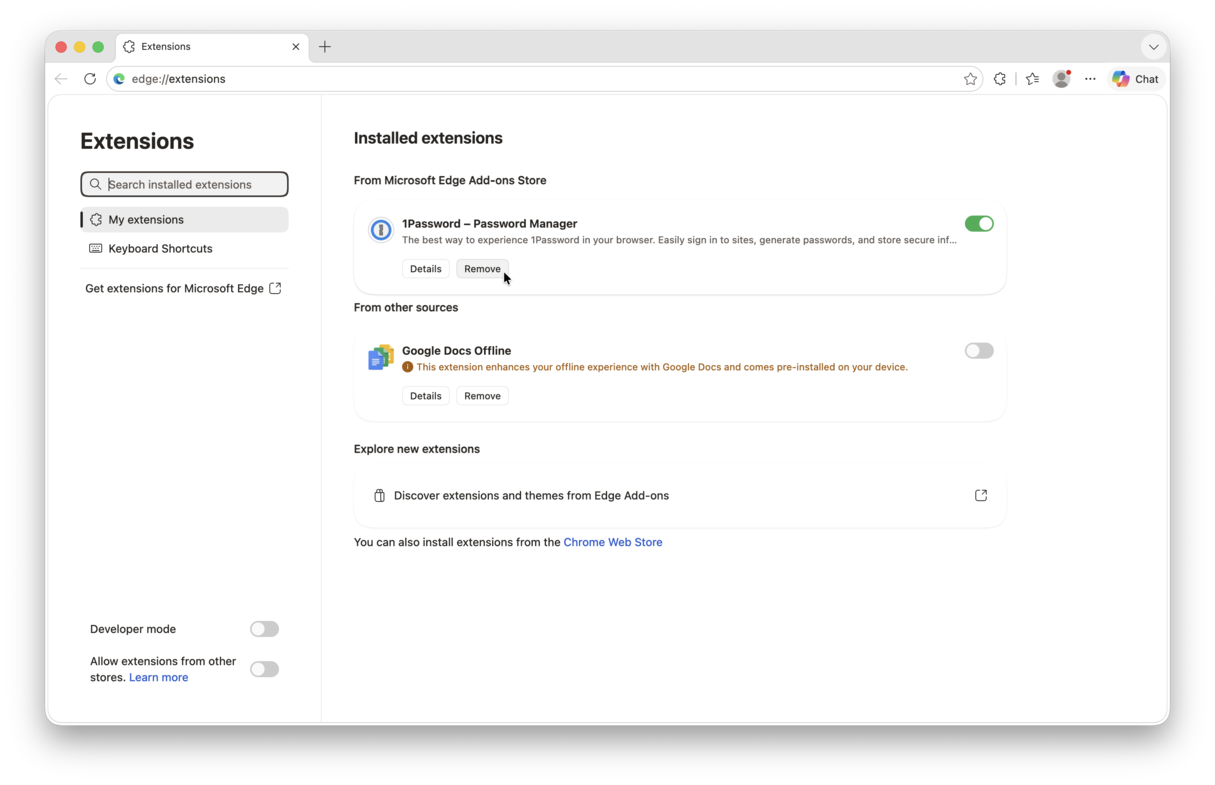Image resolution: width=1215 pixels, height=785 pixels.
Task: Open the profile avatar icon
Action: [1062, 79]
